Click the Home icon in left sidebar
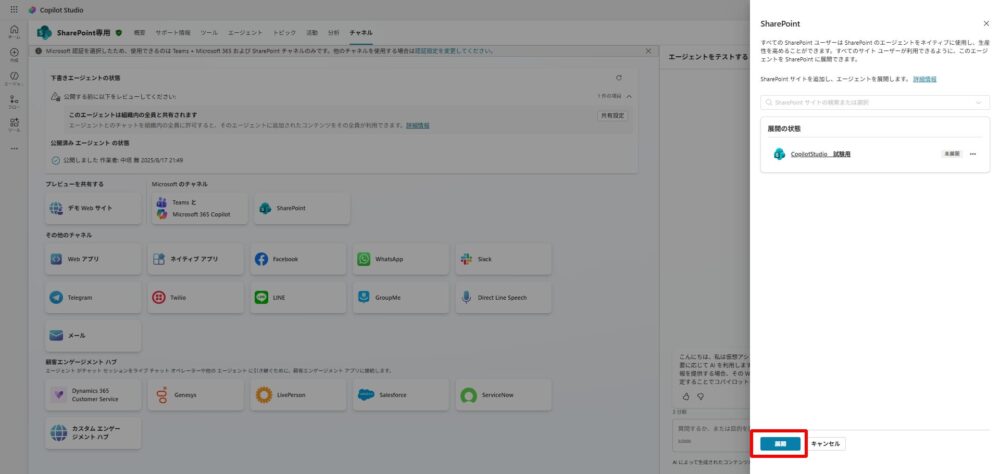Screen dimensions: 1000x474 point(14,32)
